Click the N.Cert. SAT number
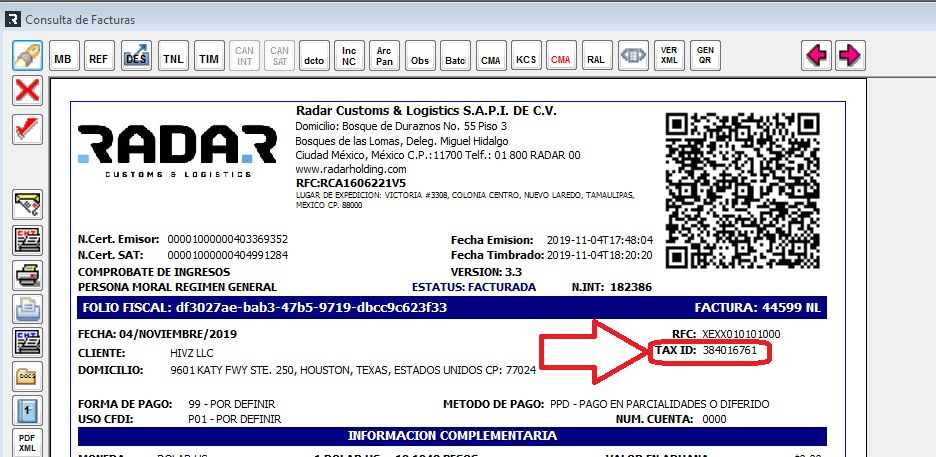Image resolution: width=936 pixels, height=457 pixels. tap(227, 255)
